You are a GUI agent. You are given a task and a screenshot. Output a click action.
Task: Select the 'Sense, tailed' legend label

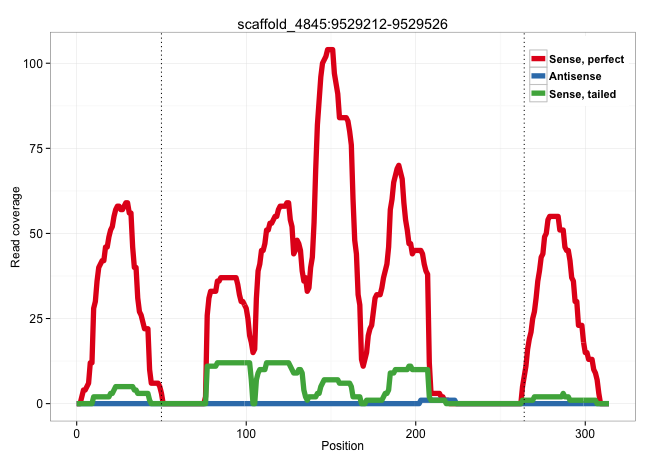[582, 93]
